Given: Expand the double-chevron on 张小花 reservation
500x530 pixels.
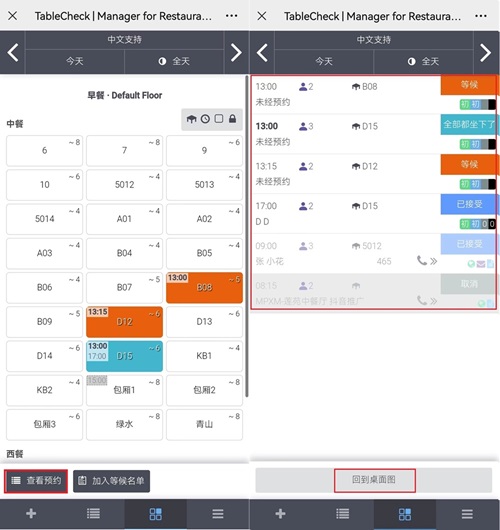Looking at the screenshot, I should (434, 261).
